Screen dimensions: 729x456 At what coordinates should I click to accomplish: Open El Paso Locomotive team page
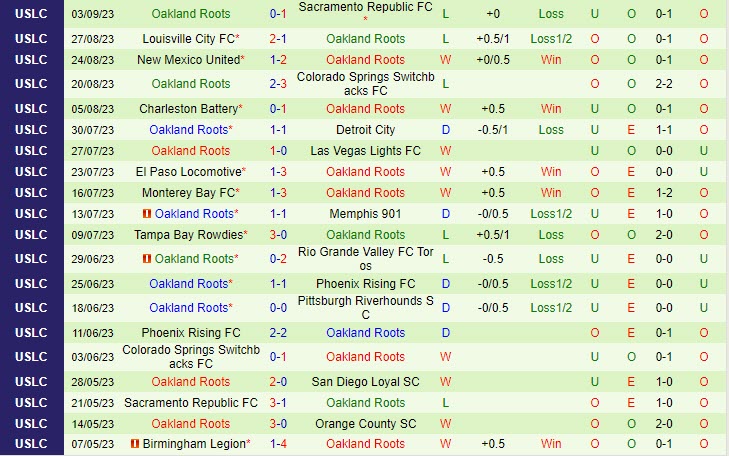click(x=187, y=172)
